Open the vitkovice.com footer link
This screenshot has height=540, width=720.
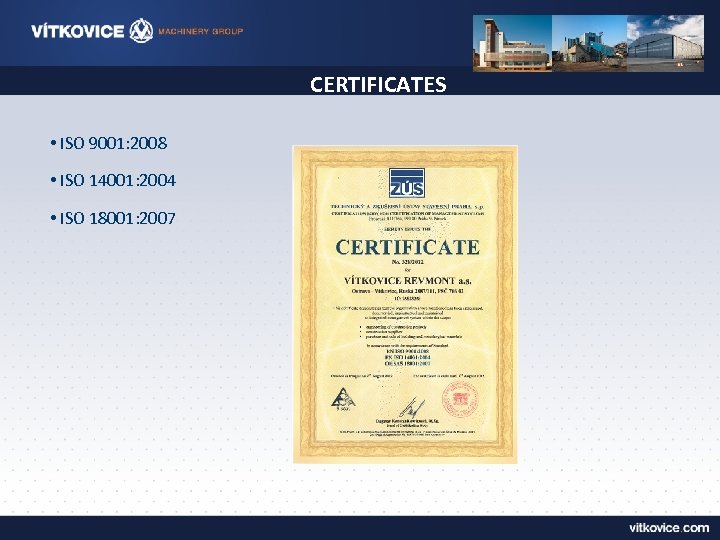click(669, 528)
